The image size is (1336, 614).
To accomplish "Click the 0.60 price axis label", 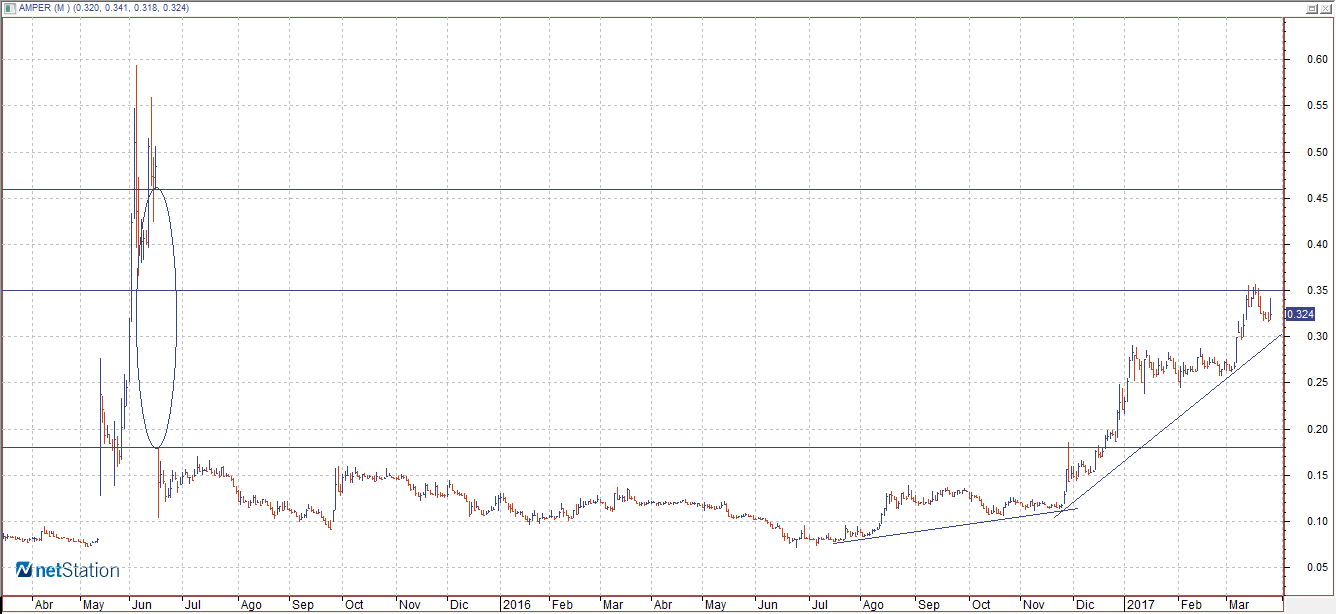I will click(1316, 59).
